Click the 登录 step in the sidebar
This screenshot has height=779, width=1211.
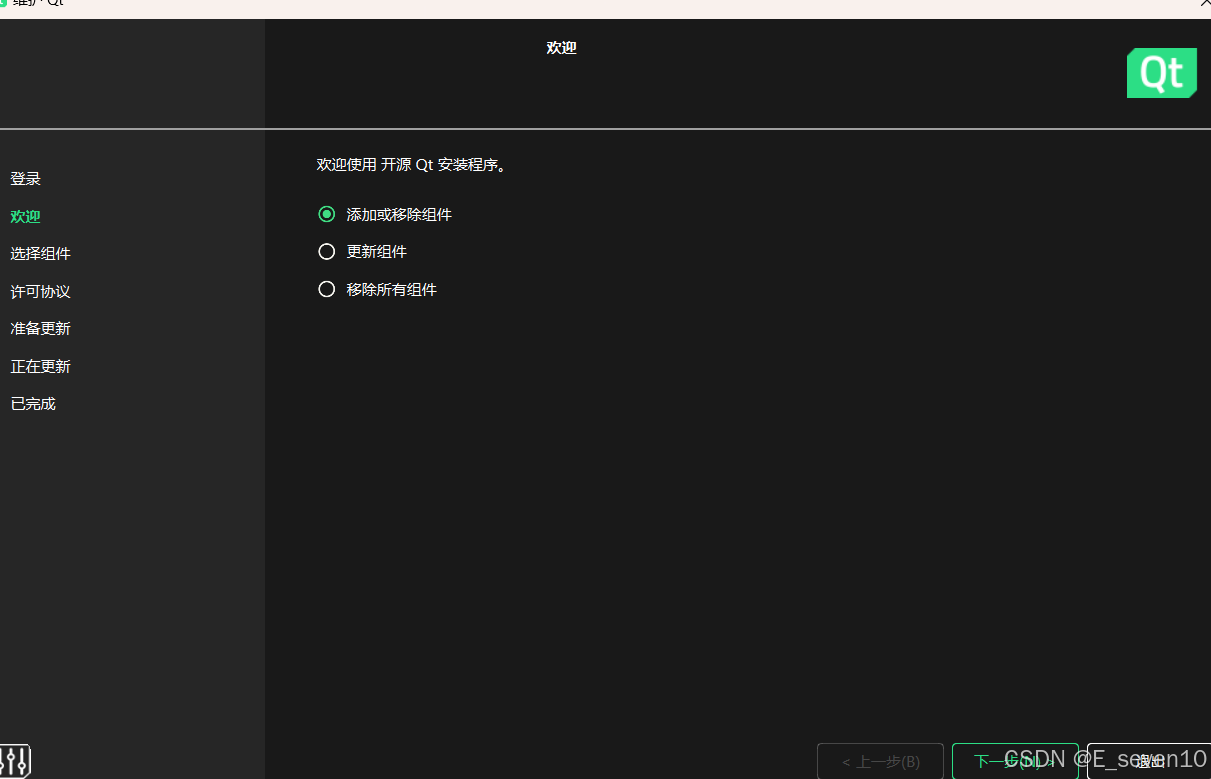(25, 178)
